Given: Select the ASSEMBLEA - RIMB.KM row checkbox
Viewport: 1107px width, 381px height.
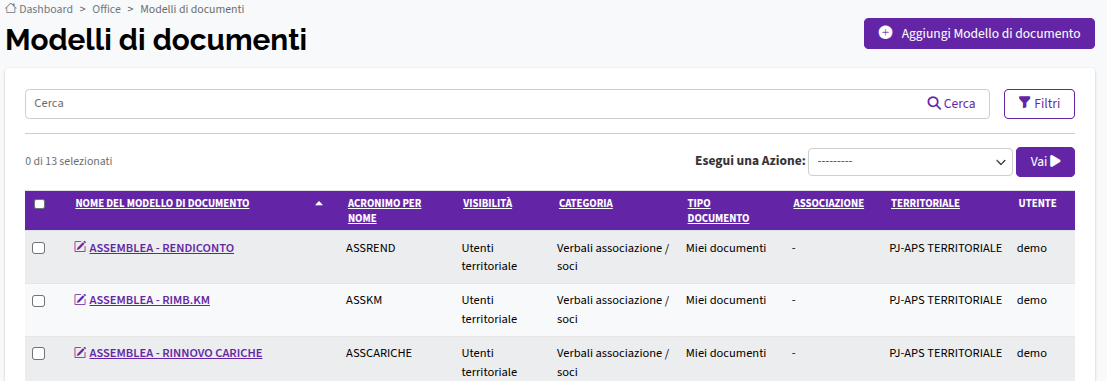Looking at the screenshot, I should [x=39, y=301].
